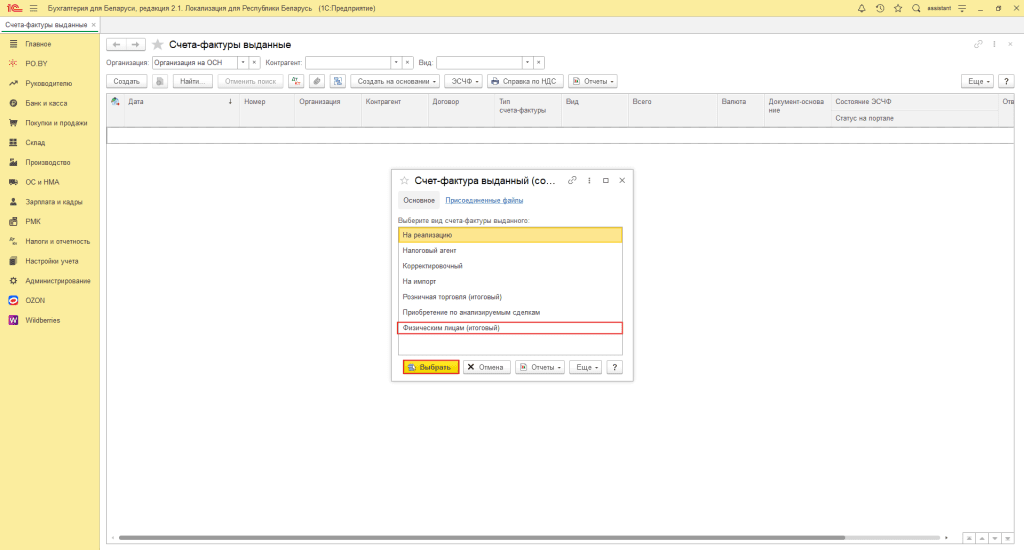This screenshot has width=1024, height=550.
Task: Select Налоговый агент row
Action: (x=510, y=250)
